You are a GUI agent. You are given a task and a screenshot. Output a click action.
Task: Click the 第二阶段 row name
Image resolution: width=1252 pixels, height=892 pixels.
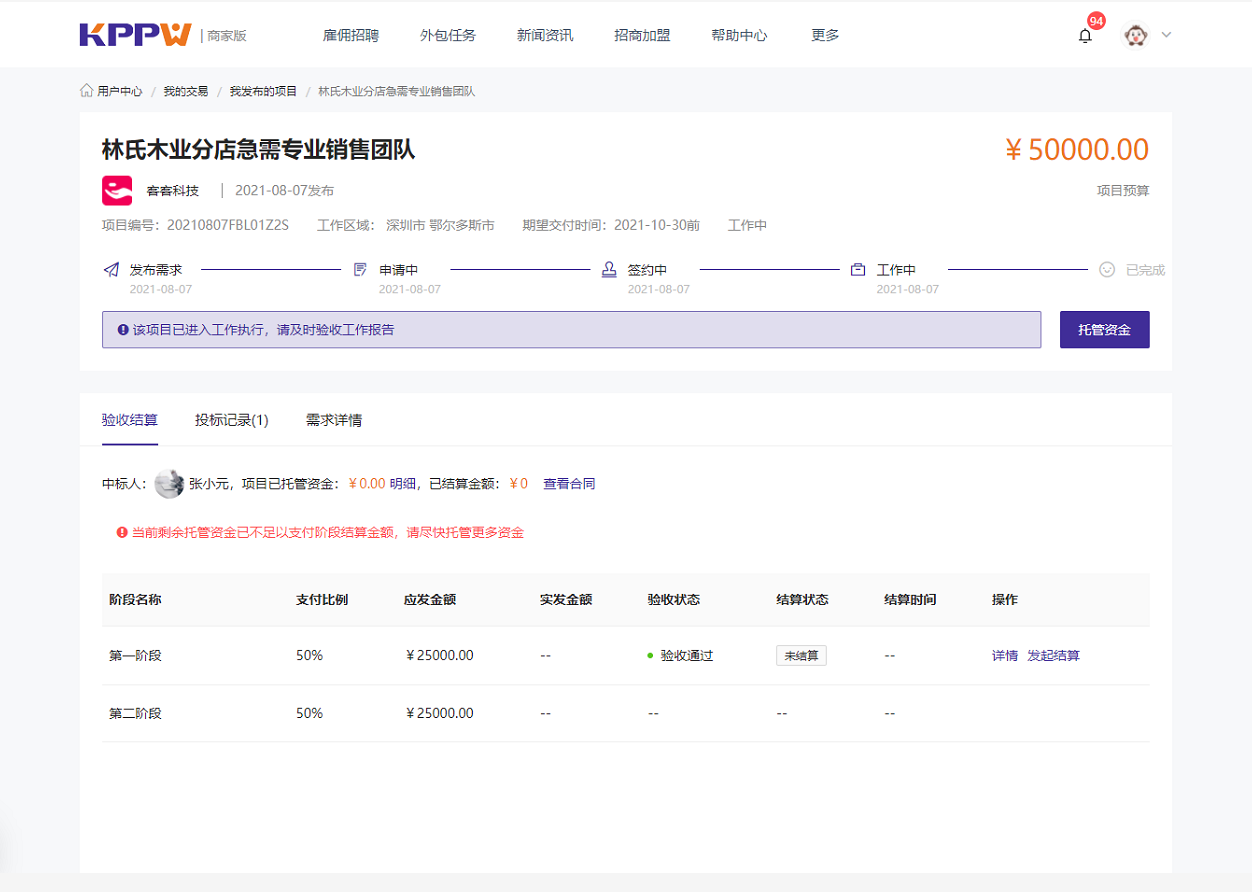(135, 714)
